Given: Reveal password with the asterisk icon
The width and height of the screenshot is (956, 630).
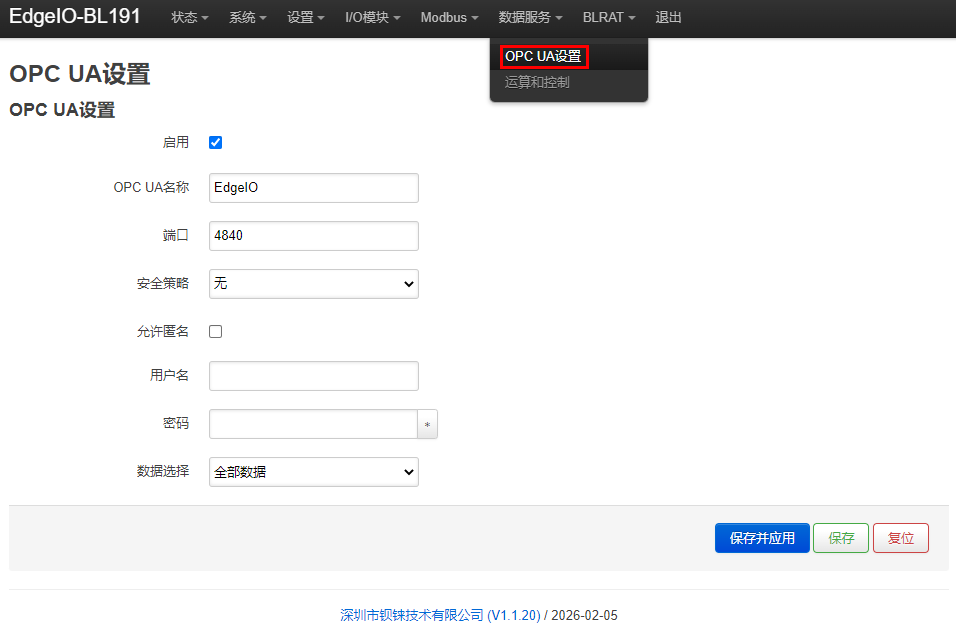Looking at the screenshot, I should [x=427, y=424].
